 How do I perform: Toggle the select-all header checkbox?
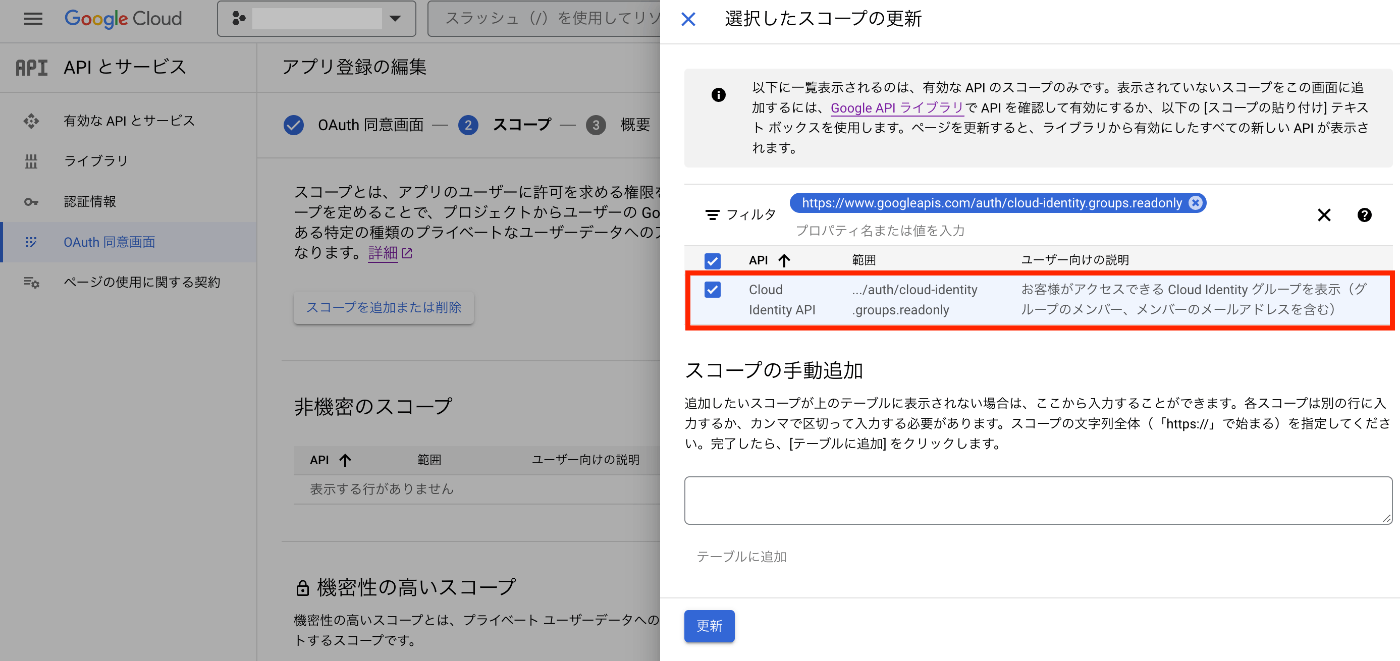click(x=713, y=261)
